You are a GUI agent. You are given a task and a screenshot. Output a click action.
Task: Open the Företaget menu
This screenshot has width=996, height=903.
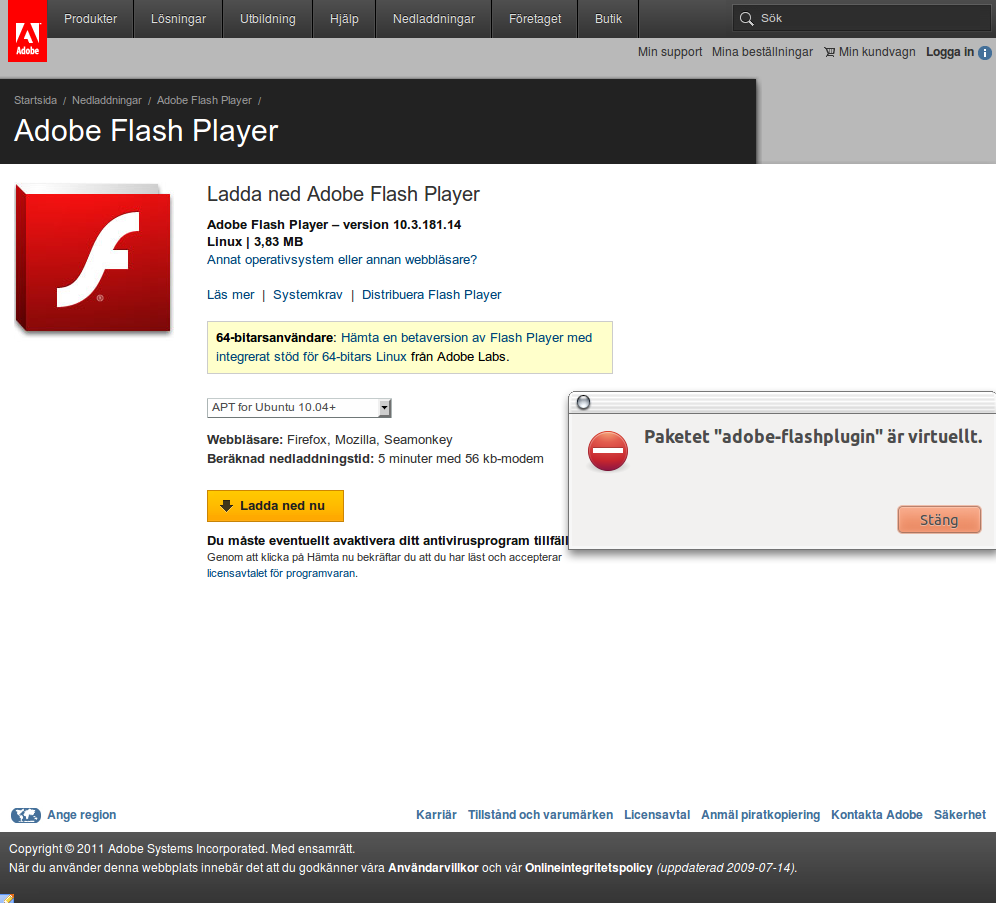tap(535, 19)
